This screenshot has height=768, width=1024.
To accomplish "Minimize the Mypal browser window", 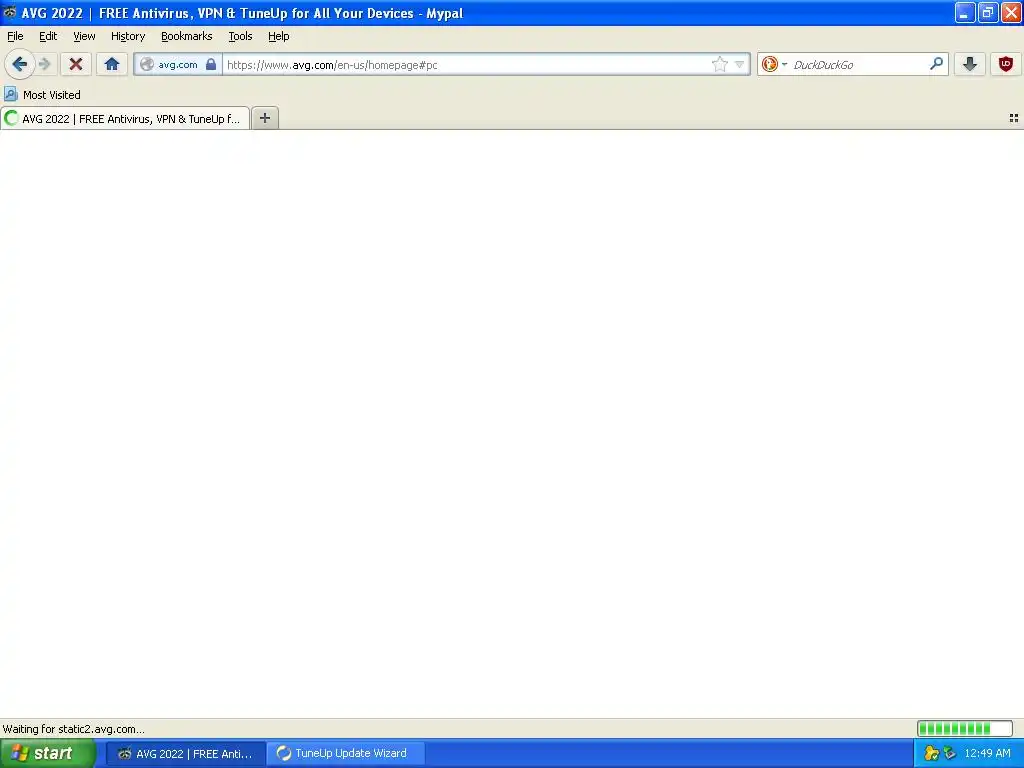I will point(965,12).
